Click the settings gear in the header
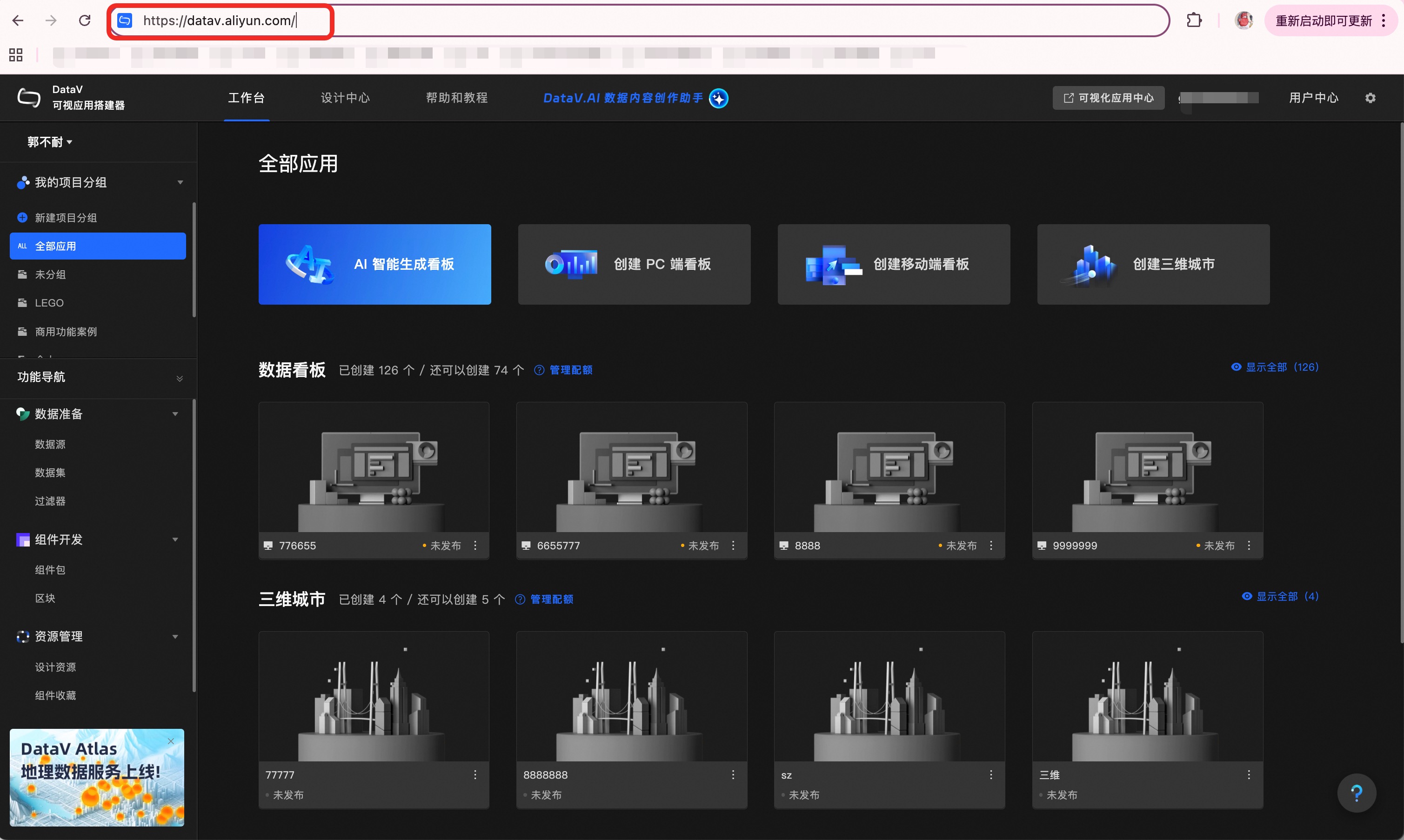The width and height of the screenshot is (1404, 840). point(1370,98)
